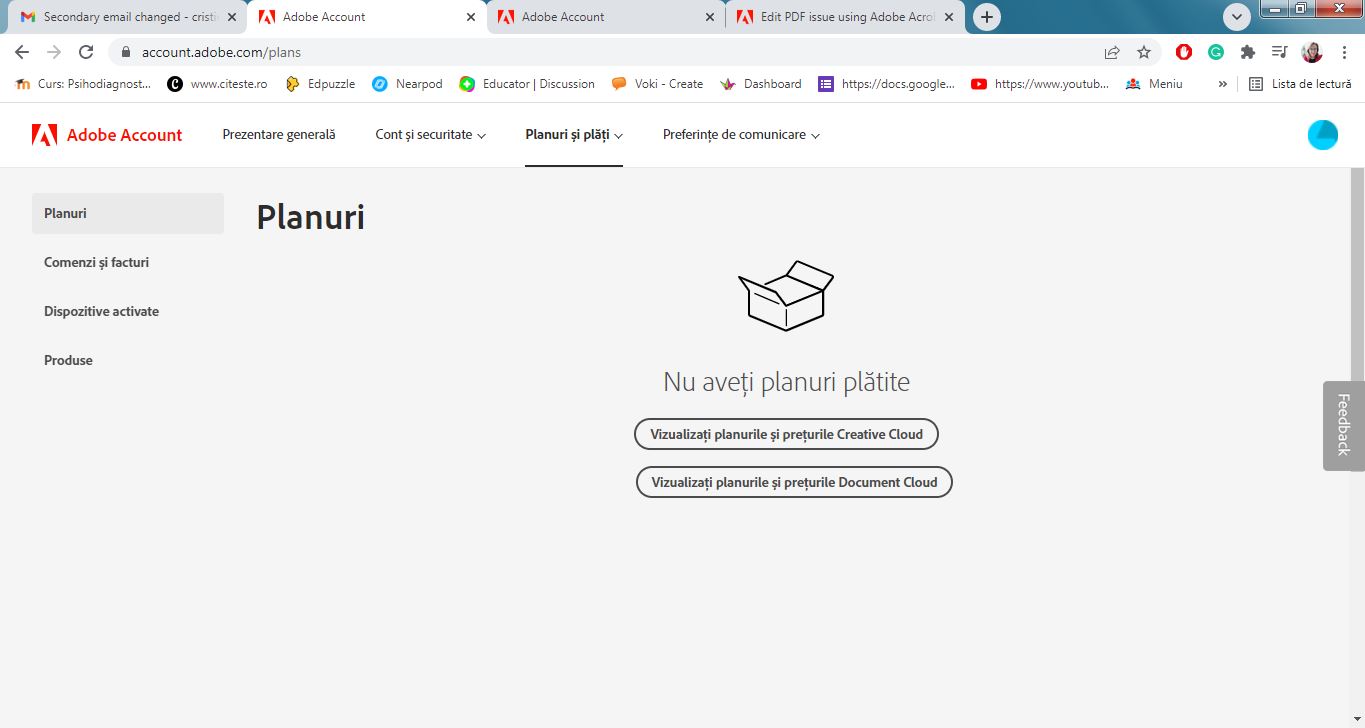Expand the Planuri și plăți dropdown
This screenshot has height=728, width=1365.
pyautogui.click(x=573, y=134)
